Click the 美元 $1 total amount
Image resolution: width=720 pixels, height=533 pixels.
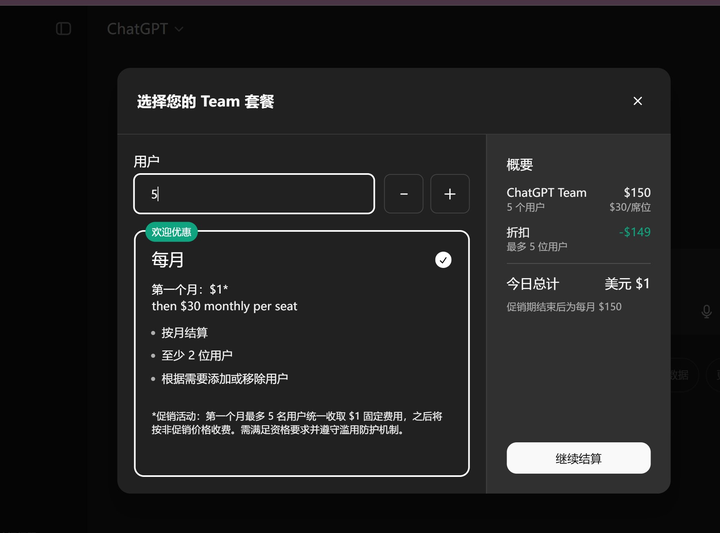pyautogui.click(x=627, y=284)
